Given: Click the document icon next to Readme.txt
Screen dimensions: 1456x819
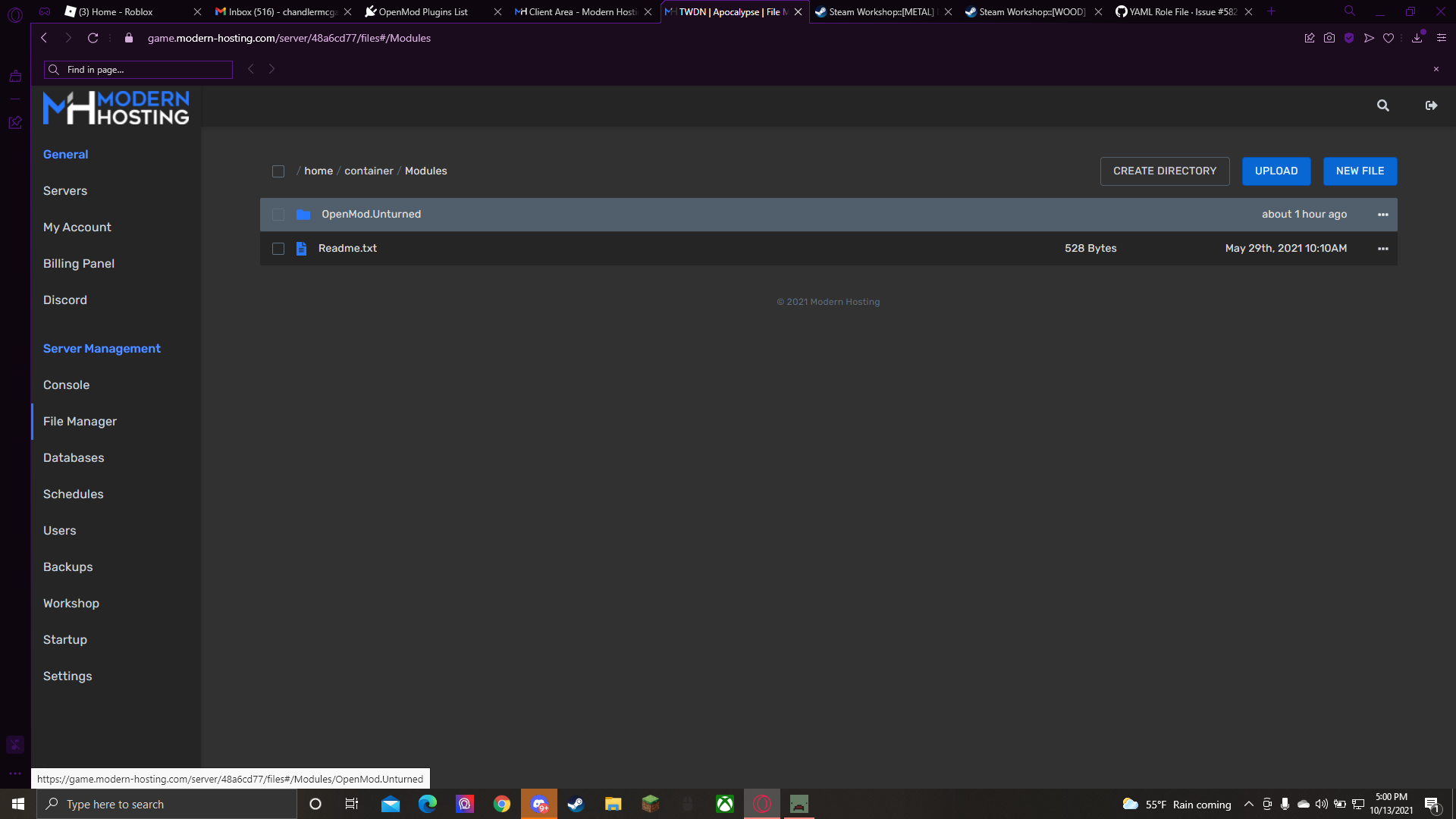Looking at the screenshot, I should click(301, 248).
